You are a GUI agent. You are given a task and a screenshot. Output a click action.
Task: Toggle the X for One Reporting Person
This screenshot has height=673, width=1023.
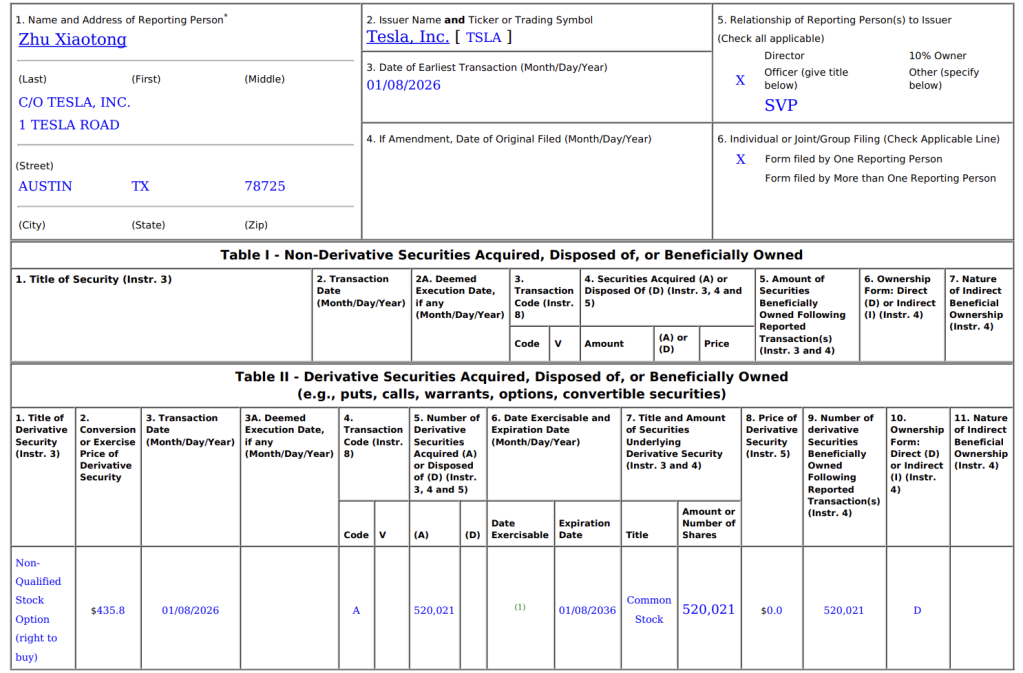click(740, 159)
